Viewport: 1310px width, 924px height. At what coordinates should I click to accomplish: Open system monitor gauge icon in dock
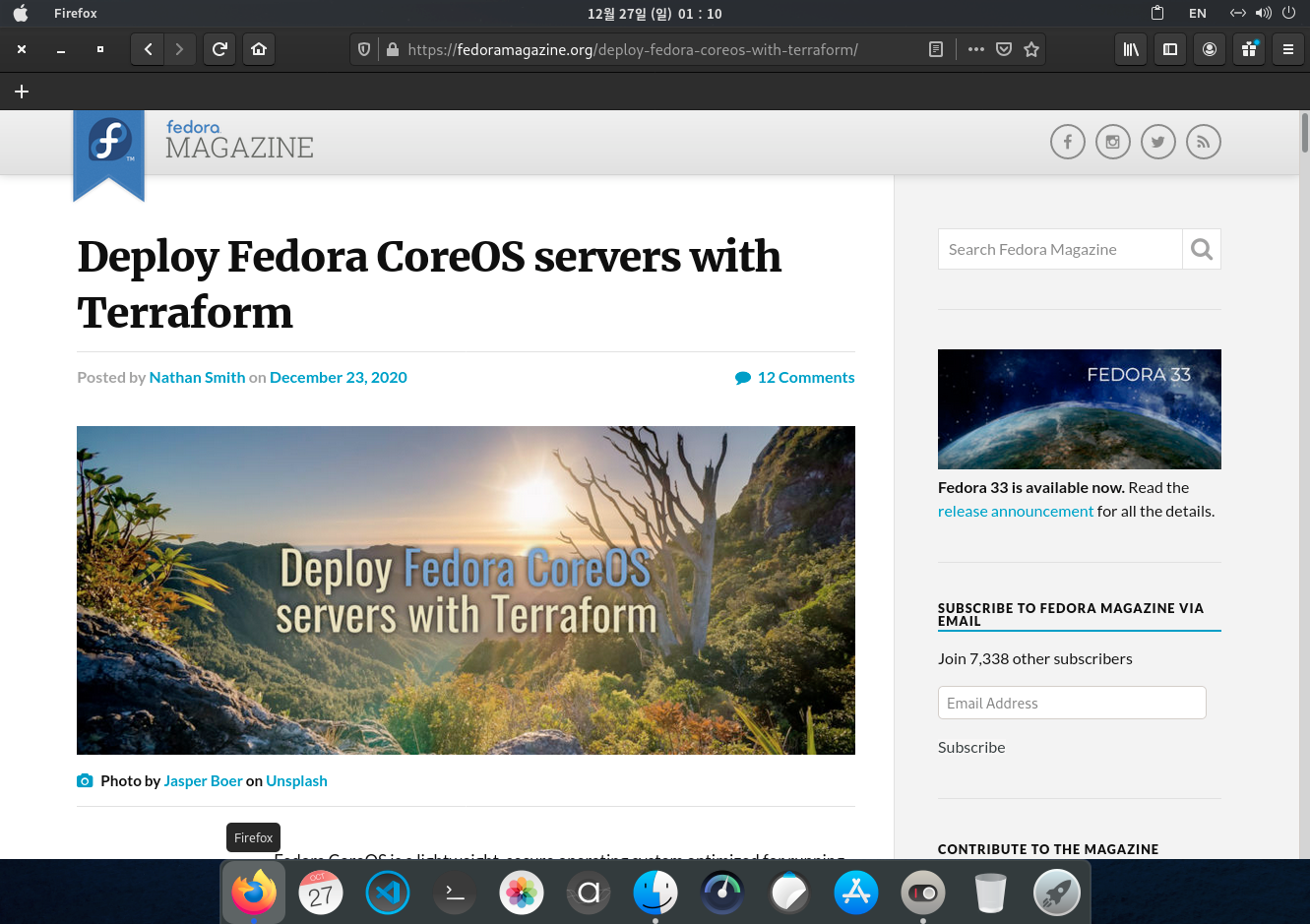(x=722, y=893)
